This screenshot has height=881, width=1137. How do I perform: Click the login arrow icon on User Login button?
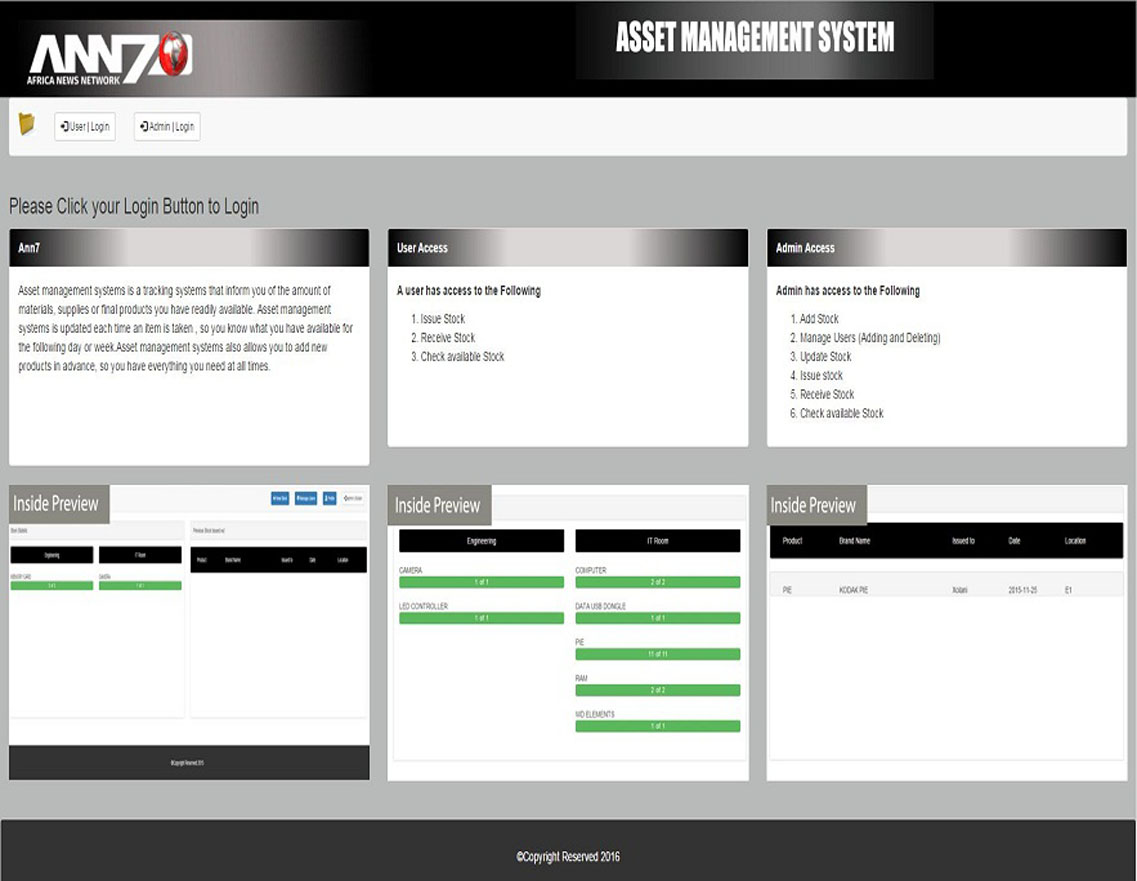pos(64,126)
